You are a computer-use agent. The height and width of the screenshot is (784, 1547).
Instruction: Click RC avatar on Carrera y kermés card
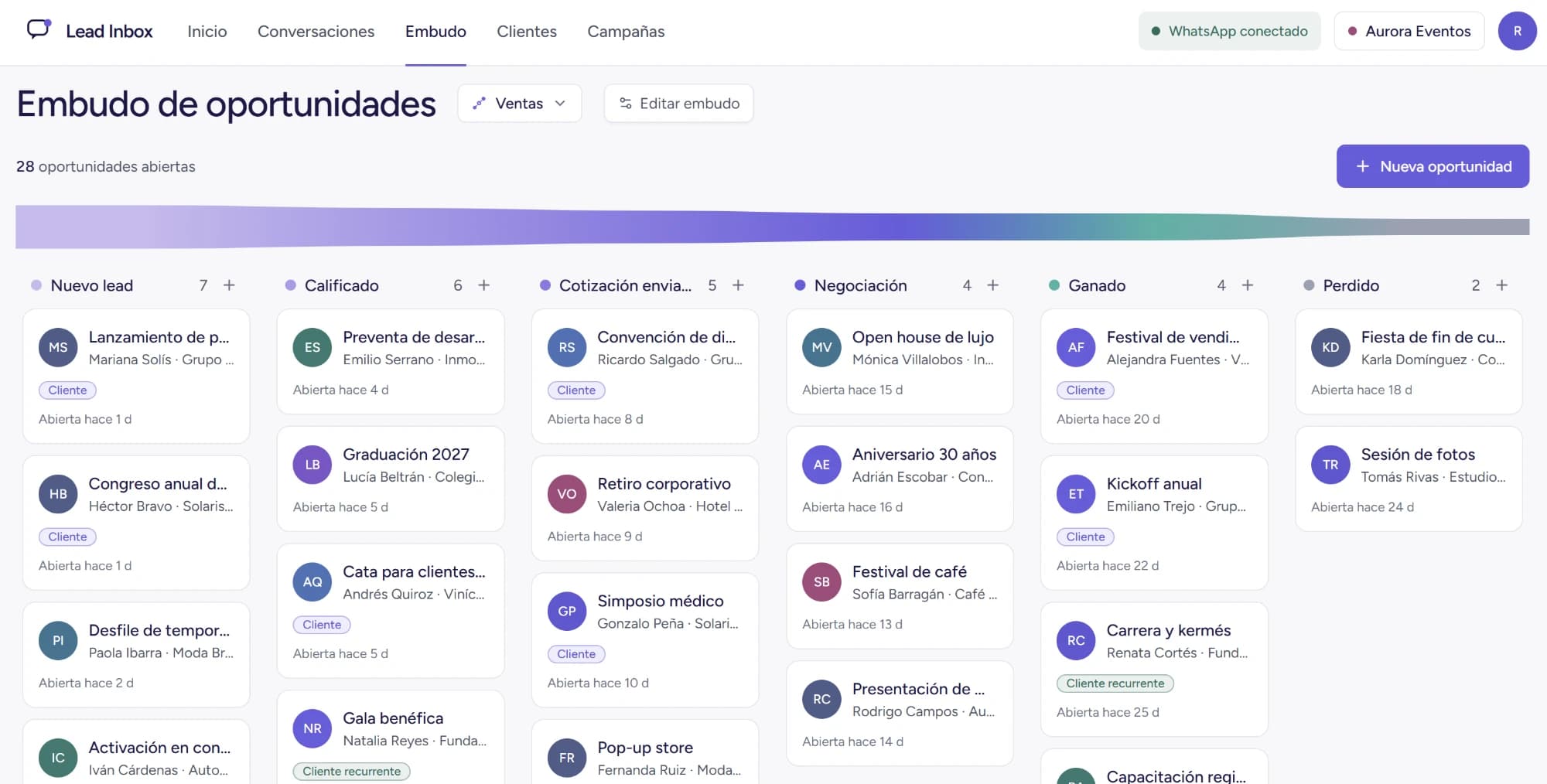tap(1076, 641)
